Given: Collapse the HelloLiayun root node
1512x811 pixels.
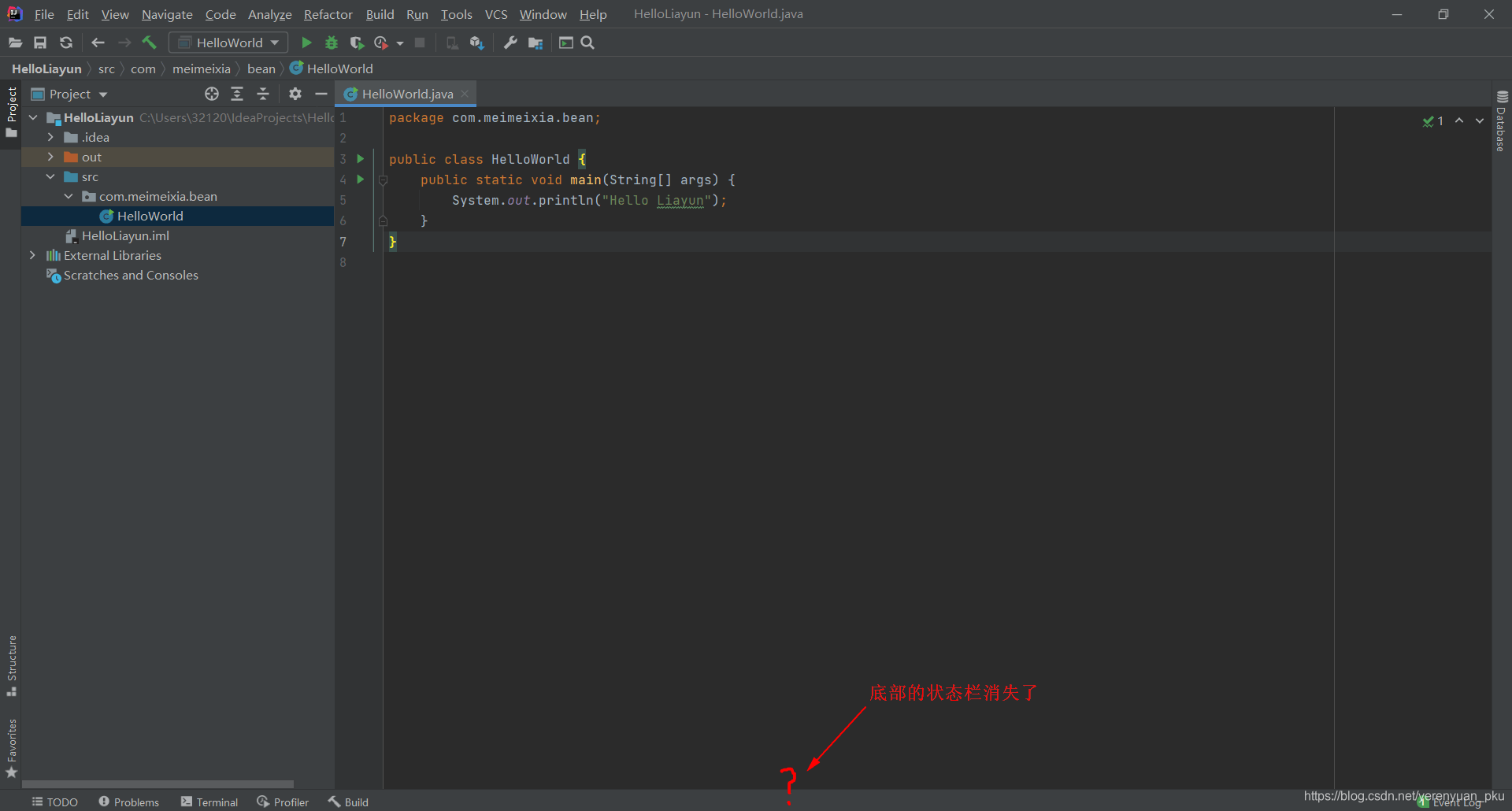Looking at the screenshot, I should click(33, 117).
